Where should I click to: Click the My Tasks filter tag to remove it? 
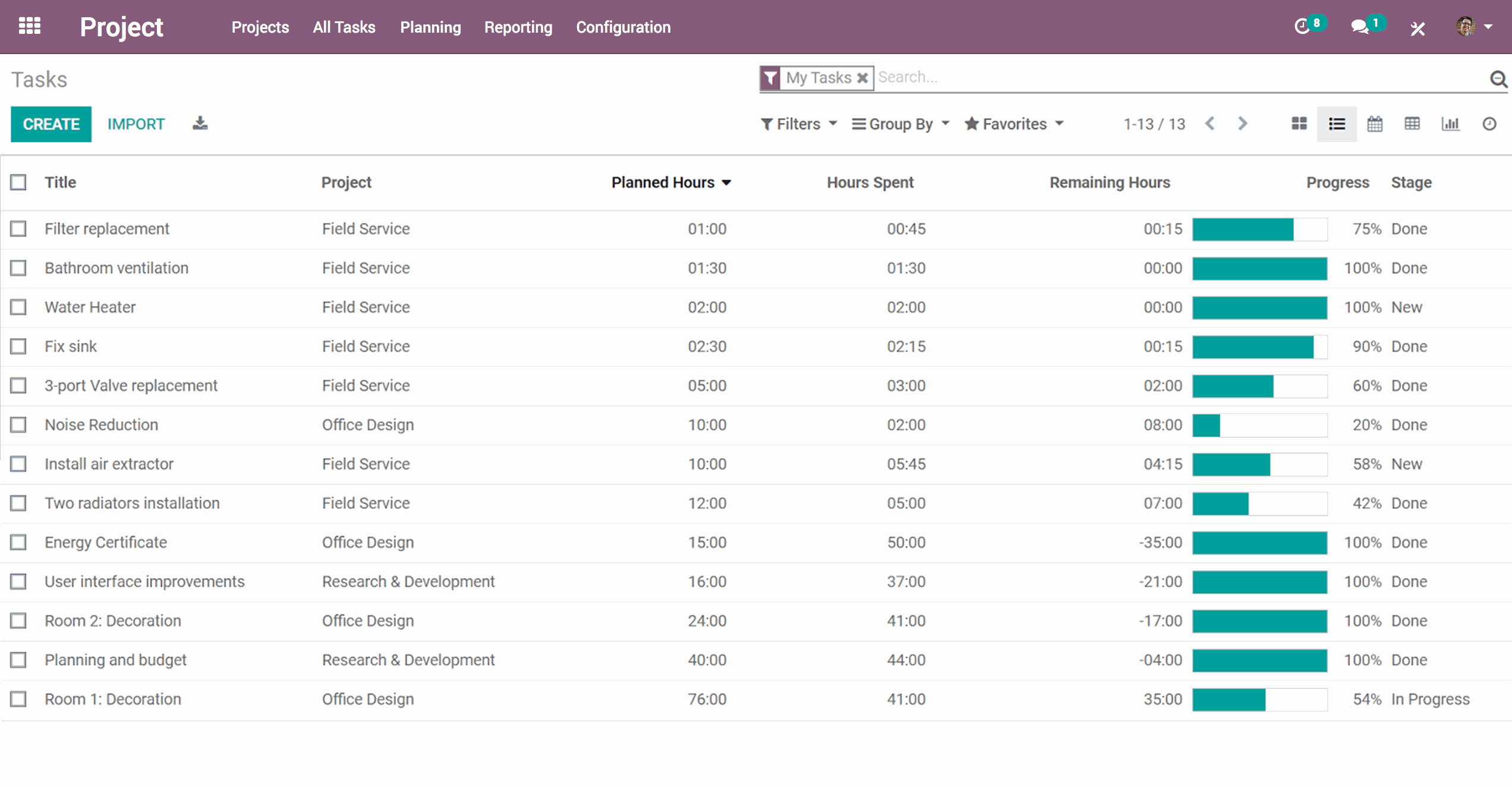click(x=860, y=77)
